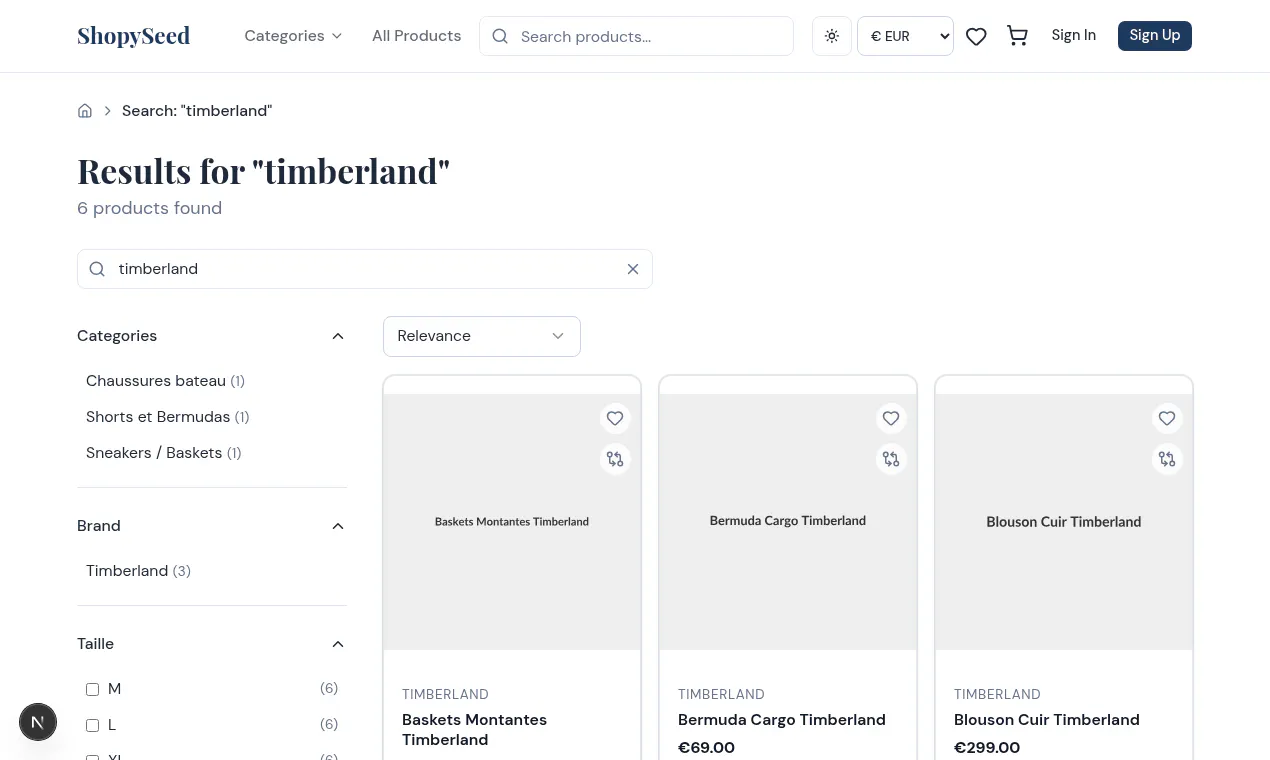1270x760 pixels.
Task: Add Blouson Cuir Timberland to wishlist
Action: pos(1167,418)
